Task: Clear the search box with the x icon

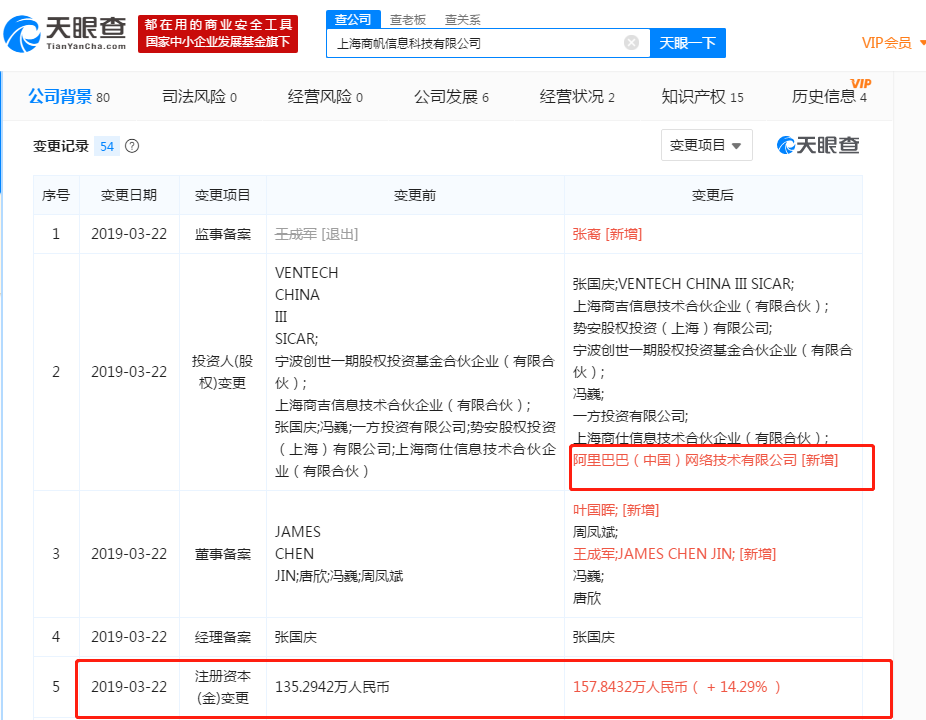Action: click(x=630, y=43)
